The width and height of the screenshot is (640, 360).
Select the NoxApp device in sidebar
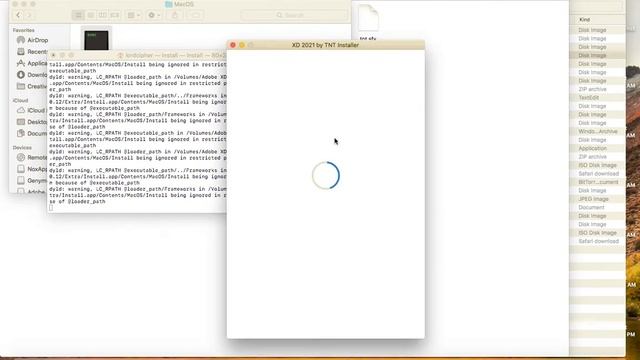tap(32, 169)
